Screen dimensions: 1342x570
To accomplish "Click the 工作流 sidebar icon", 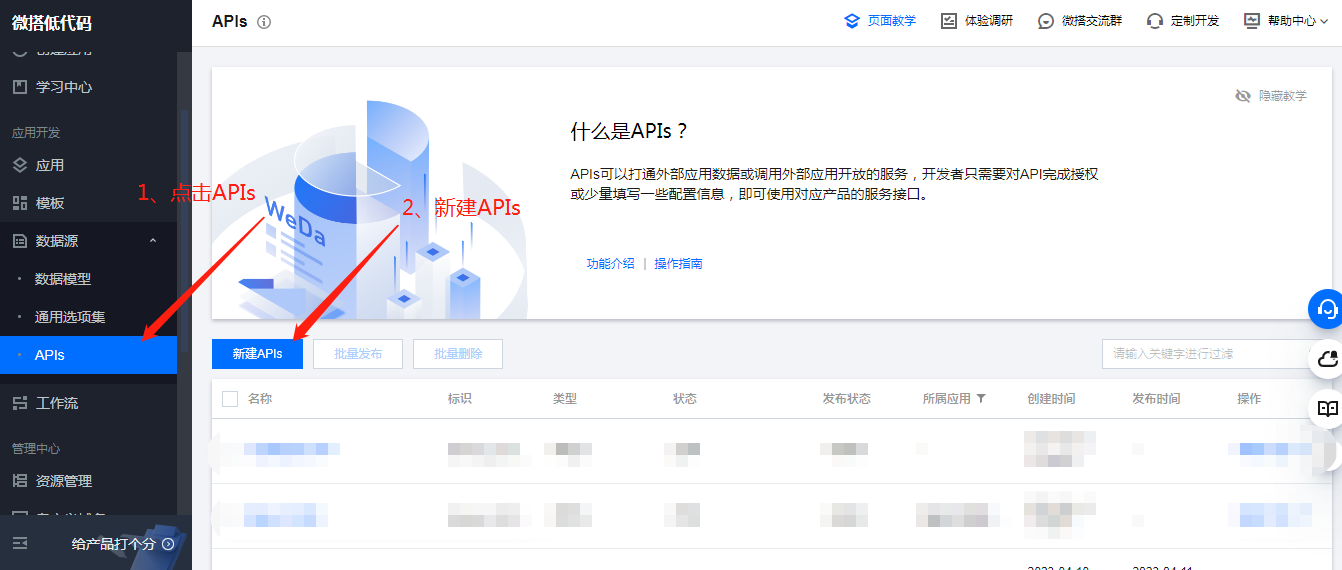I will click(x=20, y=403).
